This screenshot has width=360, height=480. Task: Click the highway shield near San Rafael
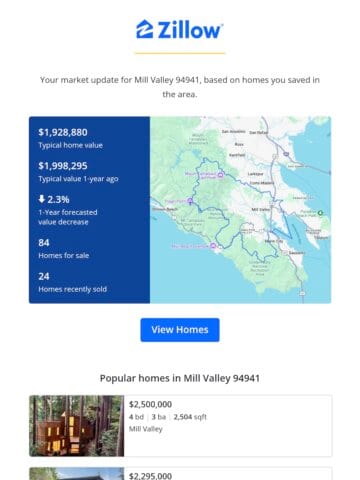(286, 154)
